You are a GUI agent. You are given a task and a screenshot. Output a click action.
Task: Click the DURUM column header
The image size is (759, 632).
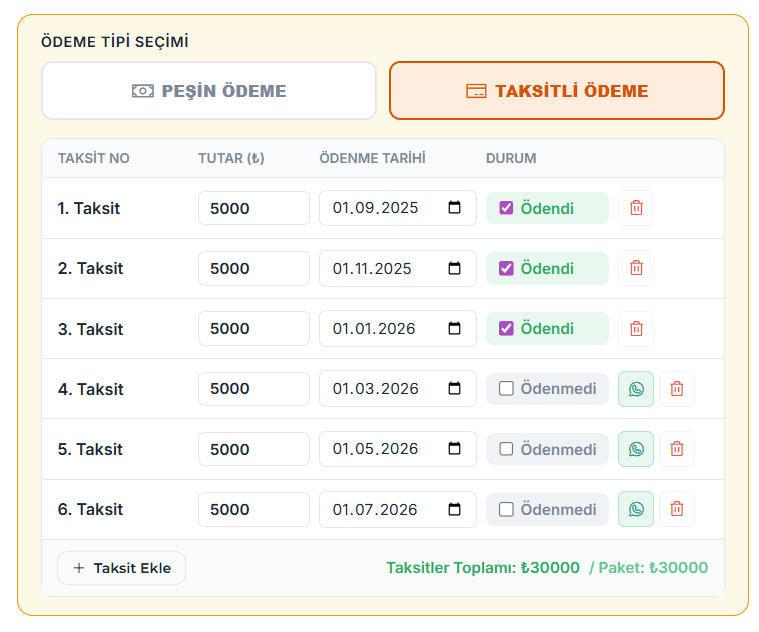[x=511, y=158]
